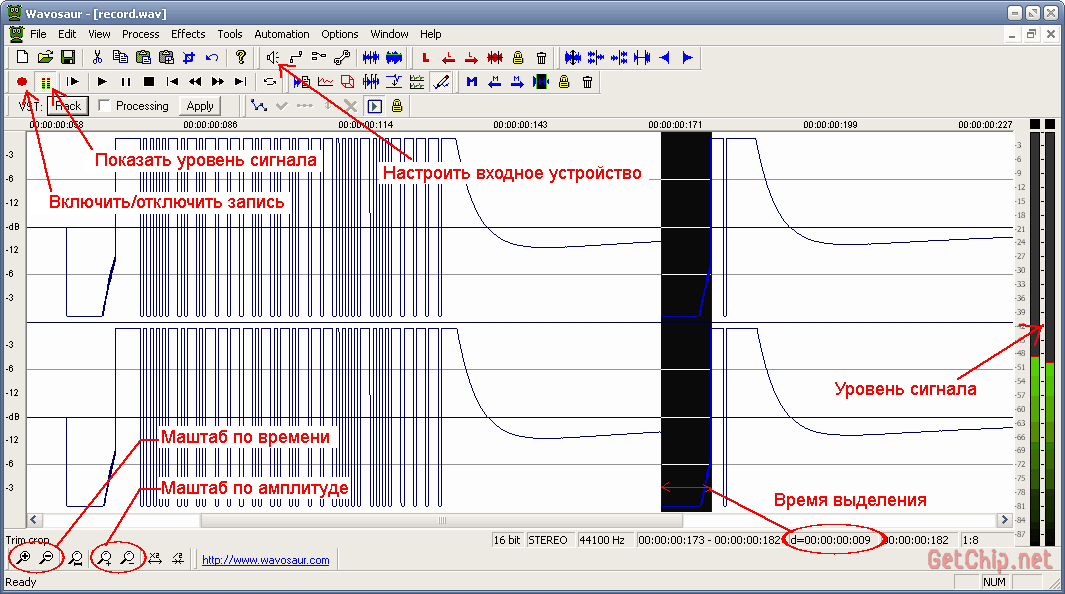The image size is (1065, 594).
Task: Click the padlock icon in the automation toolbar
Action: click(x=397, y=106)
